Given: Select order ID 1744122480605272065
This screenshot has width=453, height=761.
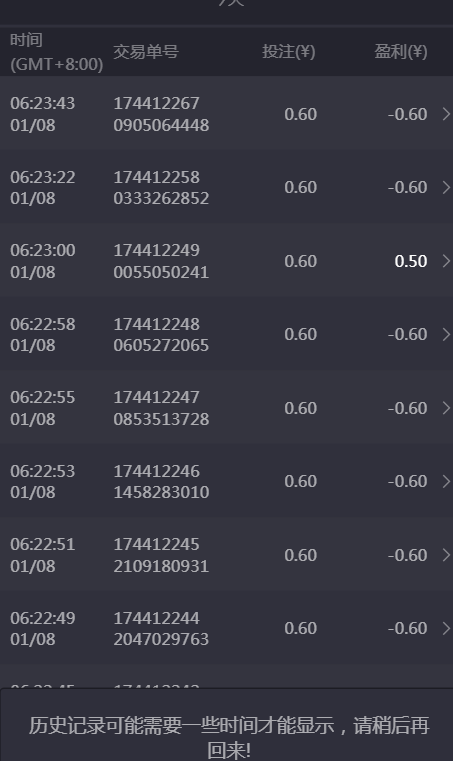Looking at the screenshot, I should point(161,335).
